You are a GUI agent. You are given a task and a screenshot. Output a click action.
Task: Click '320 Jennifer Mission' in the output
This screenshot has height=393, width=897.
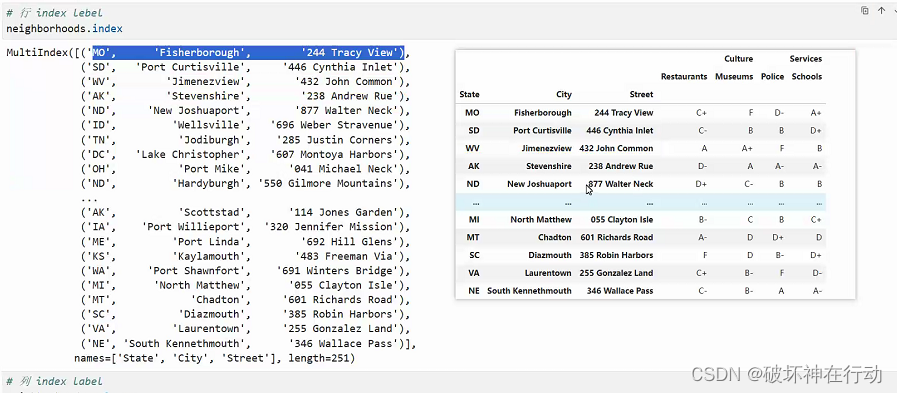pos(331,227)
